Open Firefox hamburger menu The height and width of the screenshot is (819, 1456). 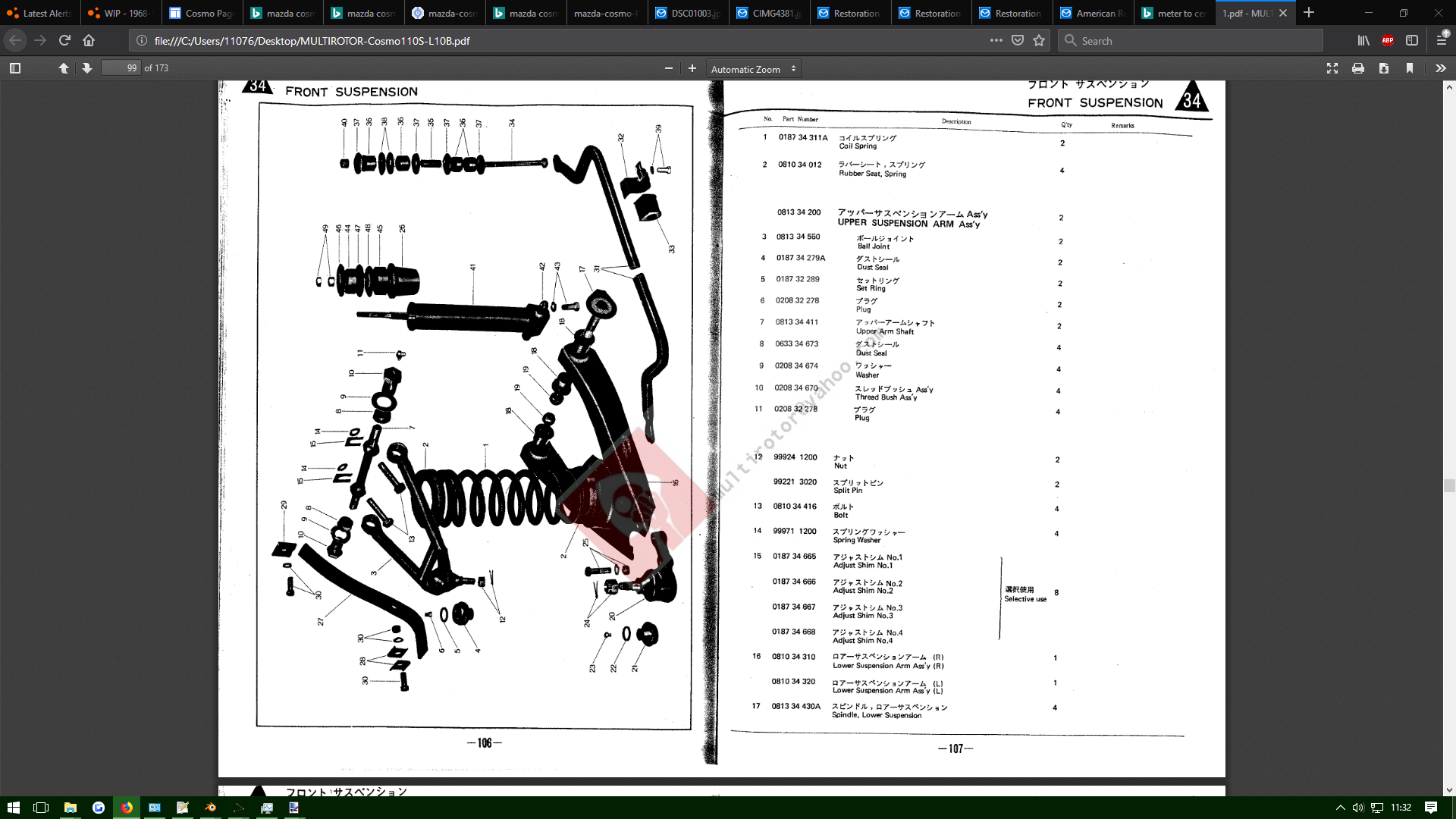[x=1442, y=41]
